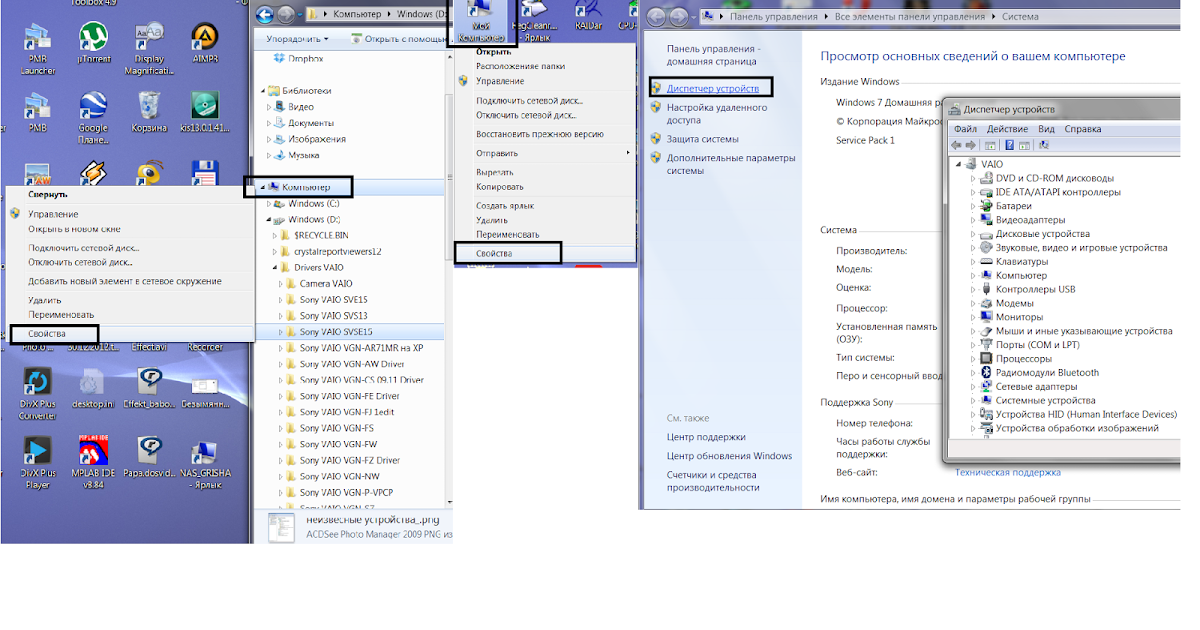The width and height of the screenshot is (1200, 630).
Task: Expand the Контроллеры USB node
Action: (x=973, y=290)
